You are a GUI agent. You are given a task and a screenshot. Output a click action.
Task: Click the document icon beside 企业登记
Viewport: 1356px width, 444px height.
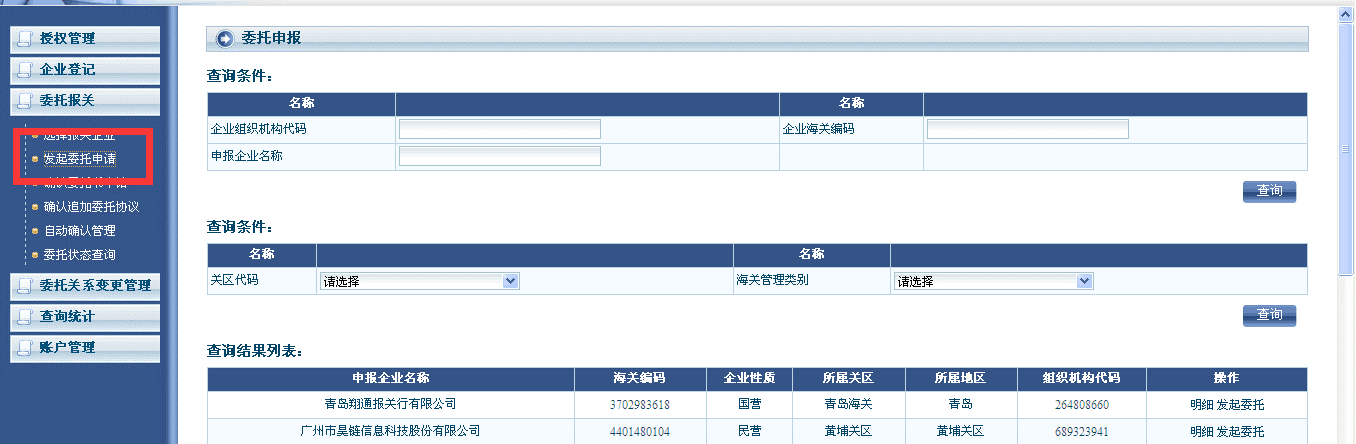point(25,70)
